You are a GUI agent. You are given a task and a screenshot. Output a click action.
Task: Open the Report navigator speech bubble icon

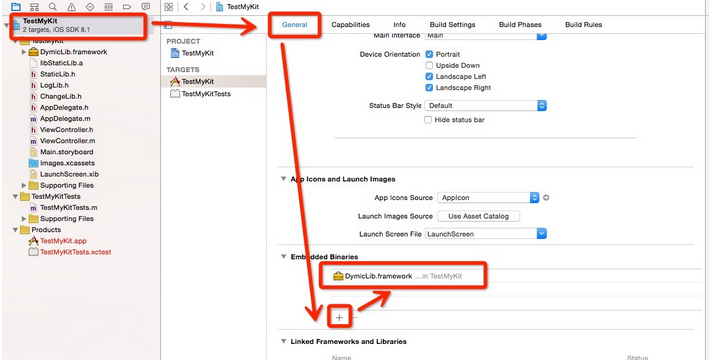pos(146,7)
